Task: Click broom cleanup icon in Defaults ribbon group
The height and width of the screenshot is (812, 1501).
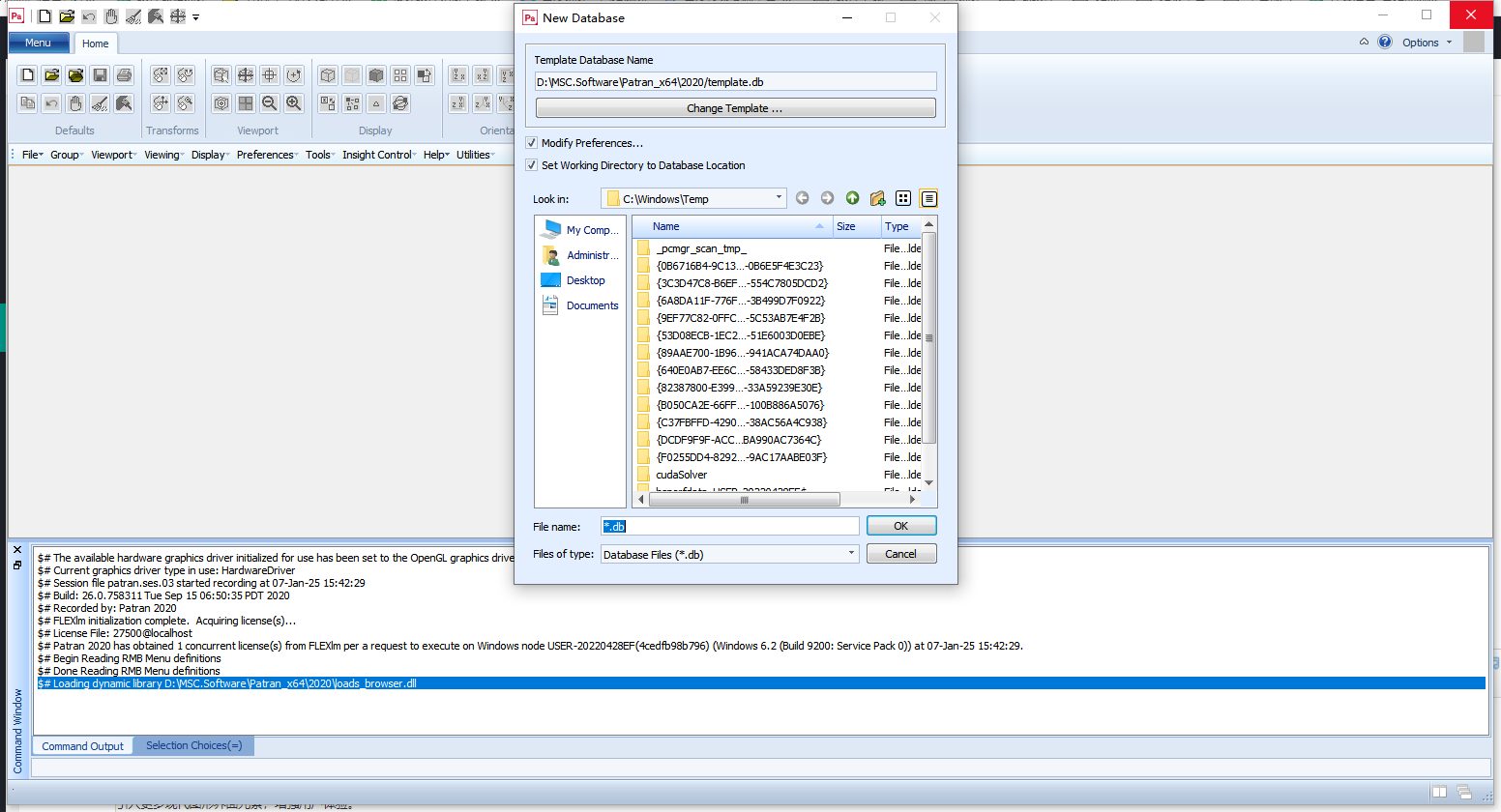Action: pyautogui.click(x=100, y=103)
